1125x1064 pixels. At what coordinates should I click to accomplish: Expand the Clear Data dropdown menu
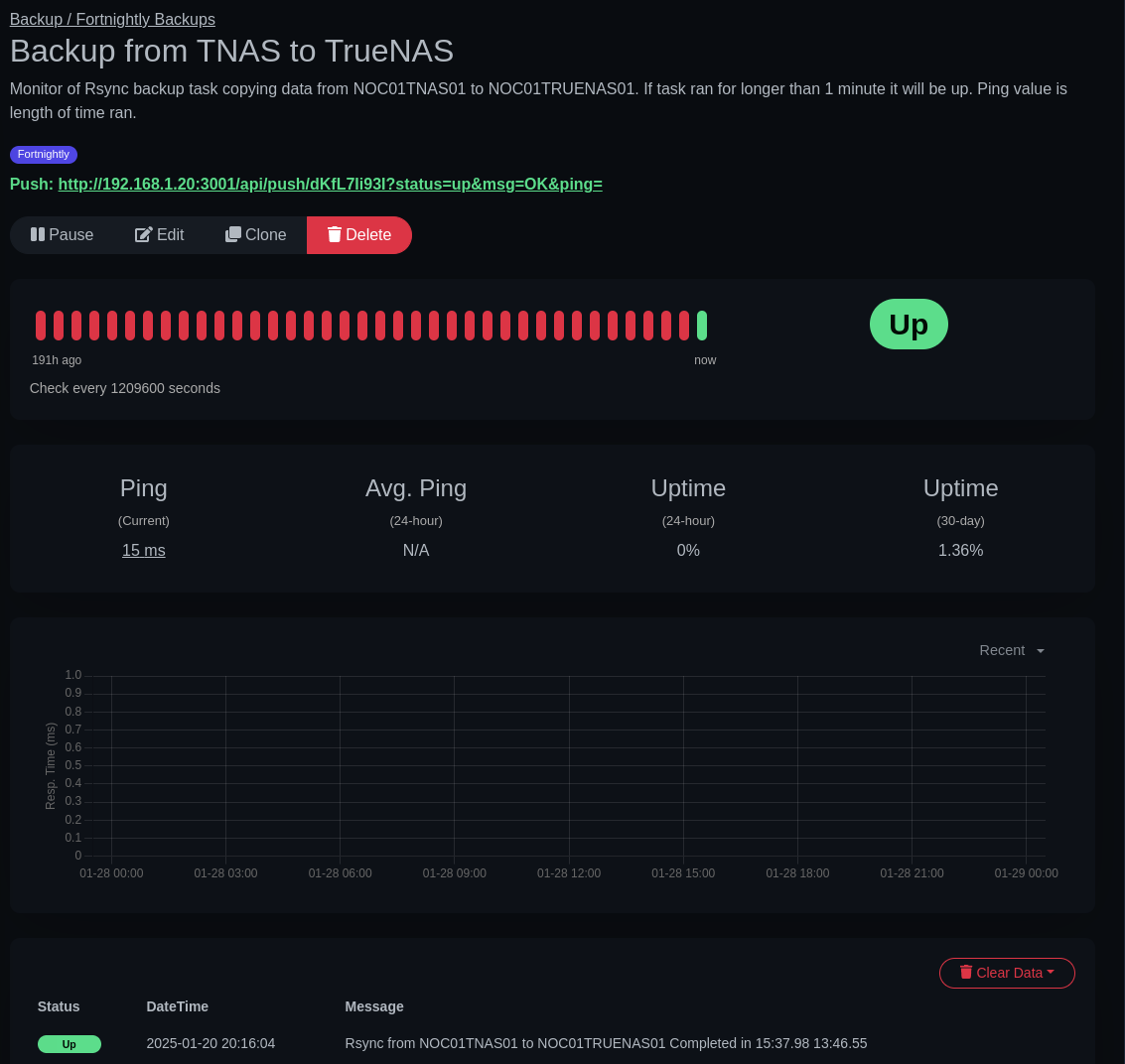coord(1007,973)
